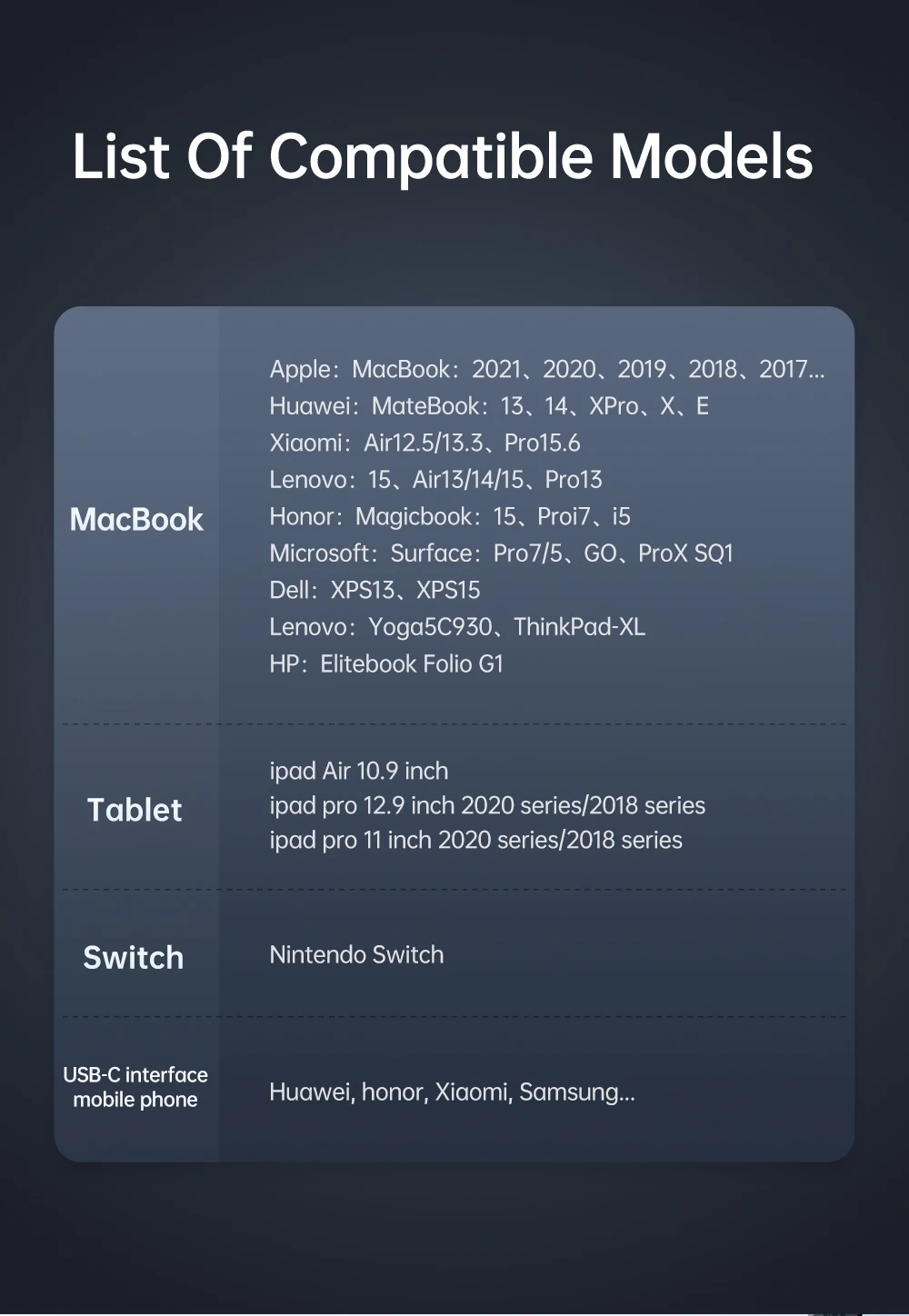This screenshot has height=1316, width=909.
Task: Click the Apple MacBook 2021 compatibility line
Action: pyautogui.click(x=547, y=369)
